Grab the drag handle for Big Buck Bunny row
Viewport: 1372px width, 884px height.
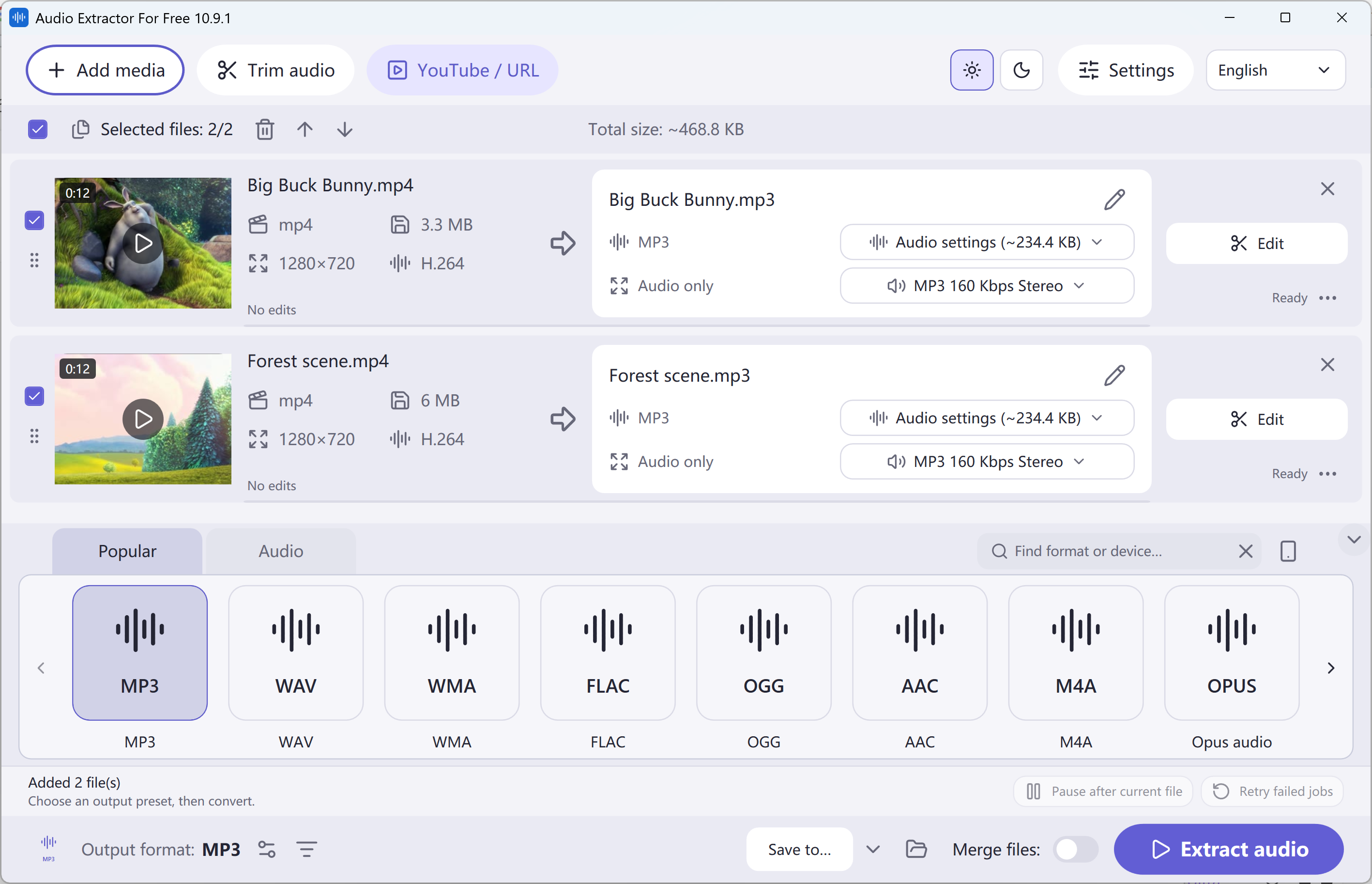(x=34, y=261)
